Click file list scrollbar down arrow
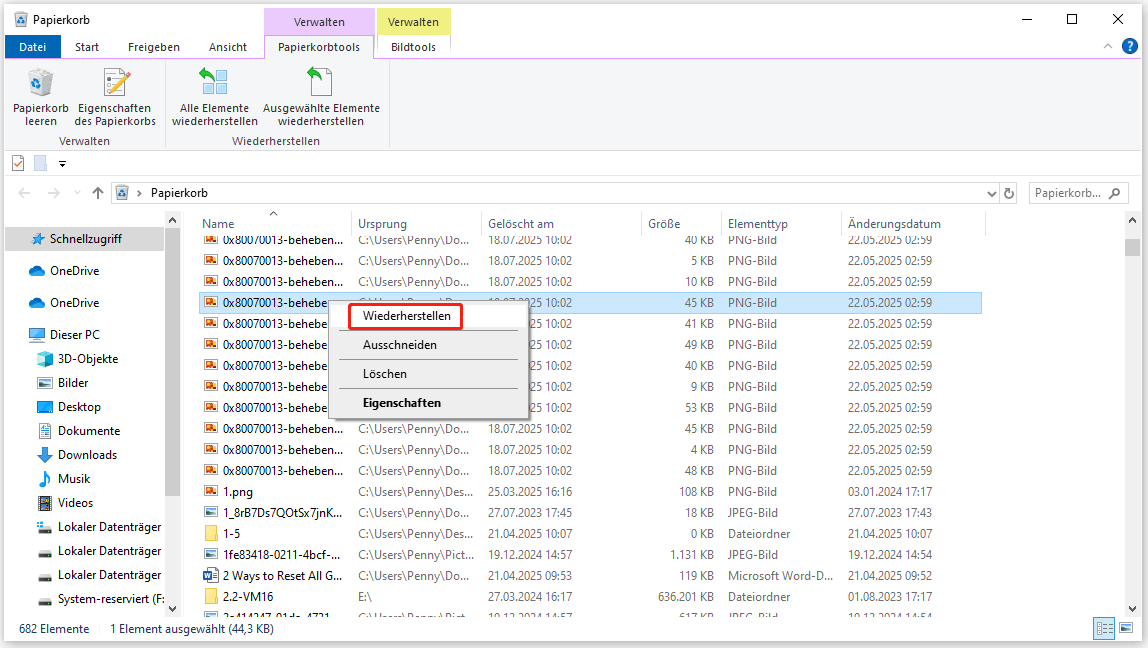The image size is (1148, 648). tap(1133, 608)
